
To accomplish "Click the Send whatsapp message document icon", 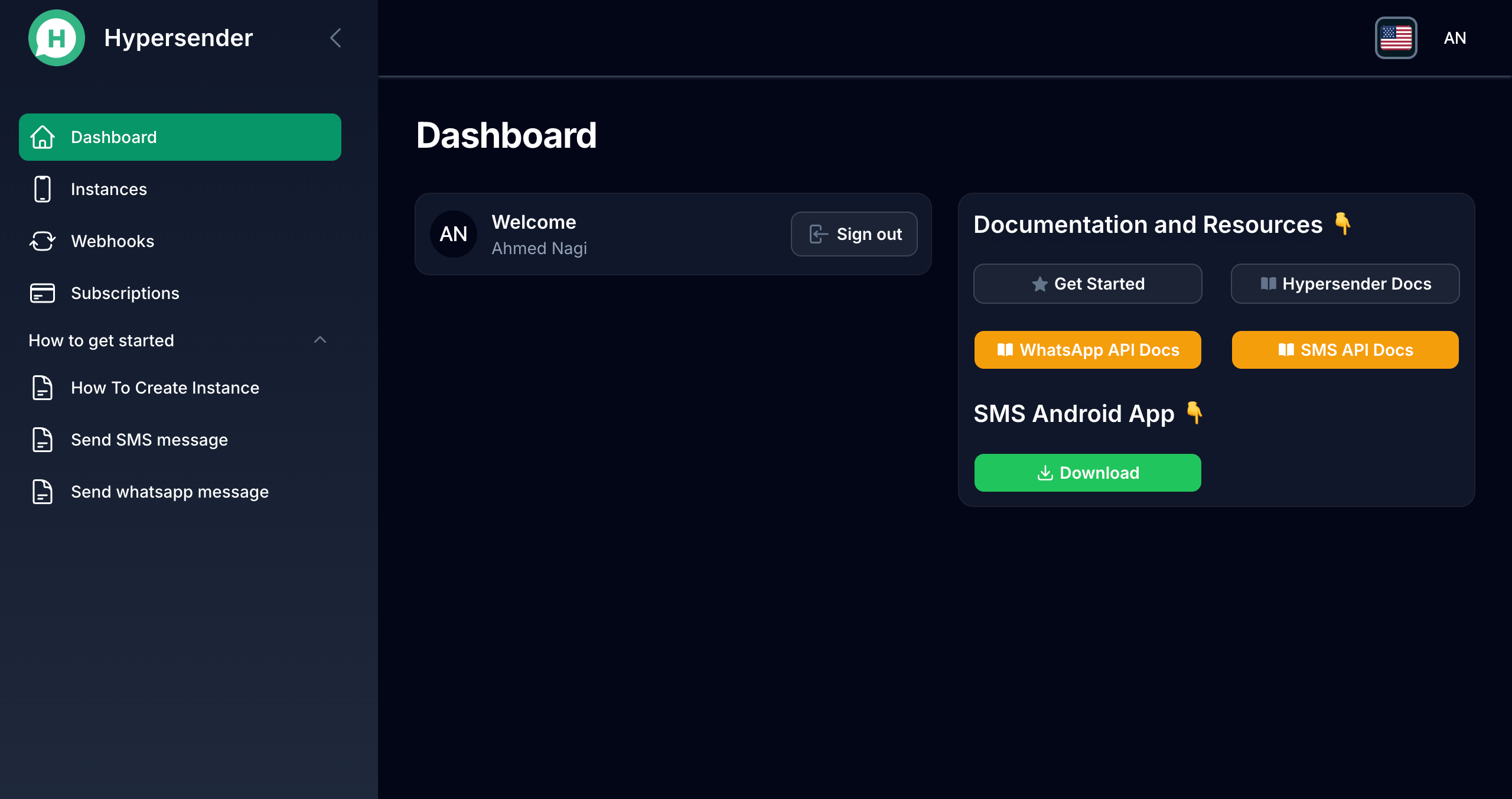I will [43, 492].
